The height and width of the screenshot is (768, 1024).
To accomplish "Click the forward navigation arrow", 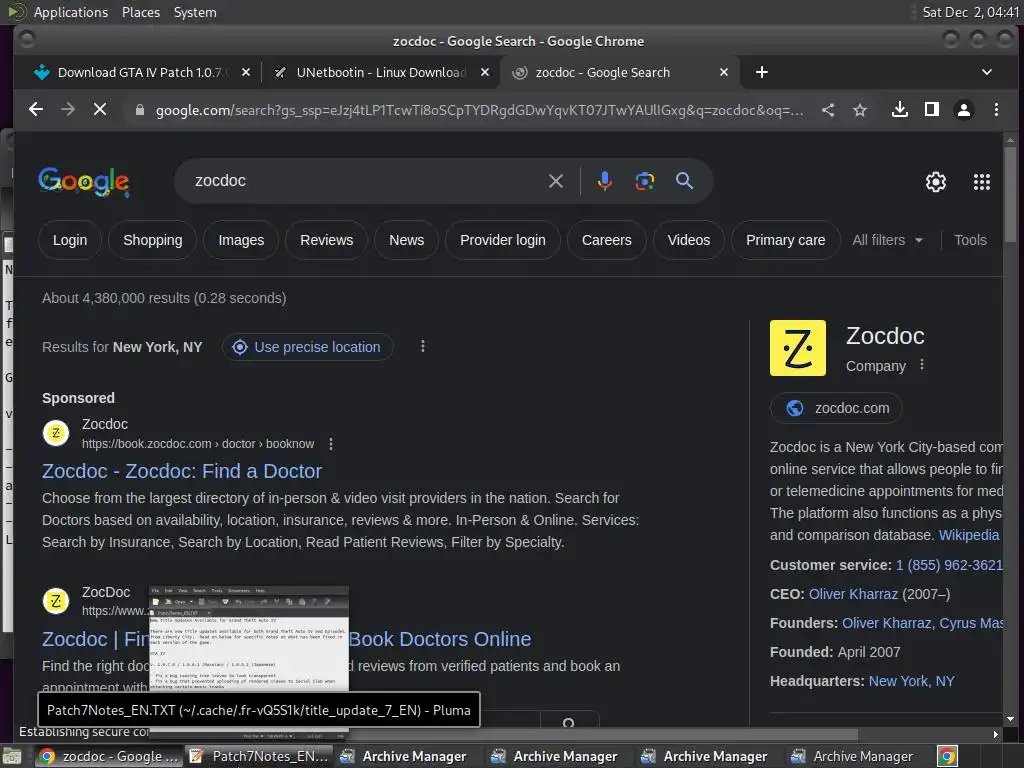I will tap(68, 110).
